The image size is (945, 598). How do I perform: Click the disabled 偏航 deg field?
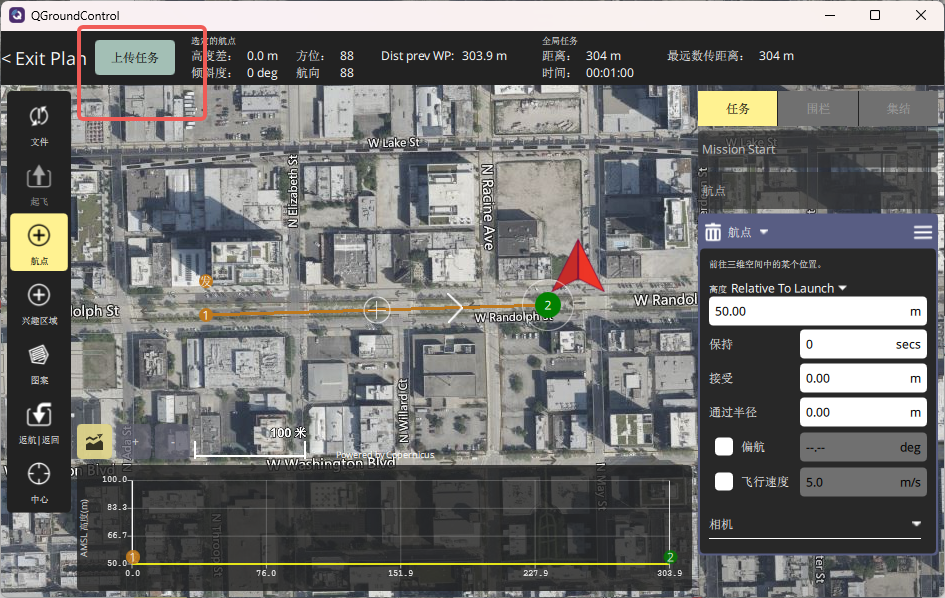click(863, 447)
